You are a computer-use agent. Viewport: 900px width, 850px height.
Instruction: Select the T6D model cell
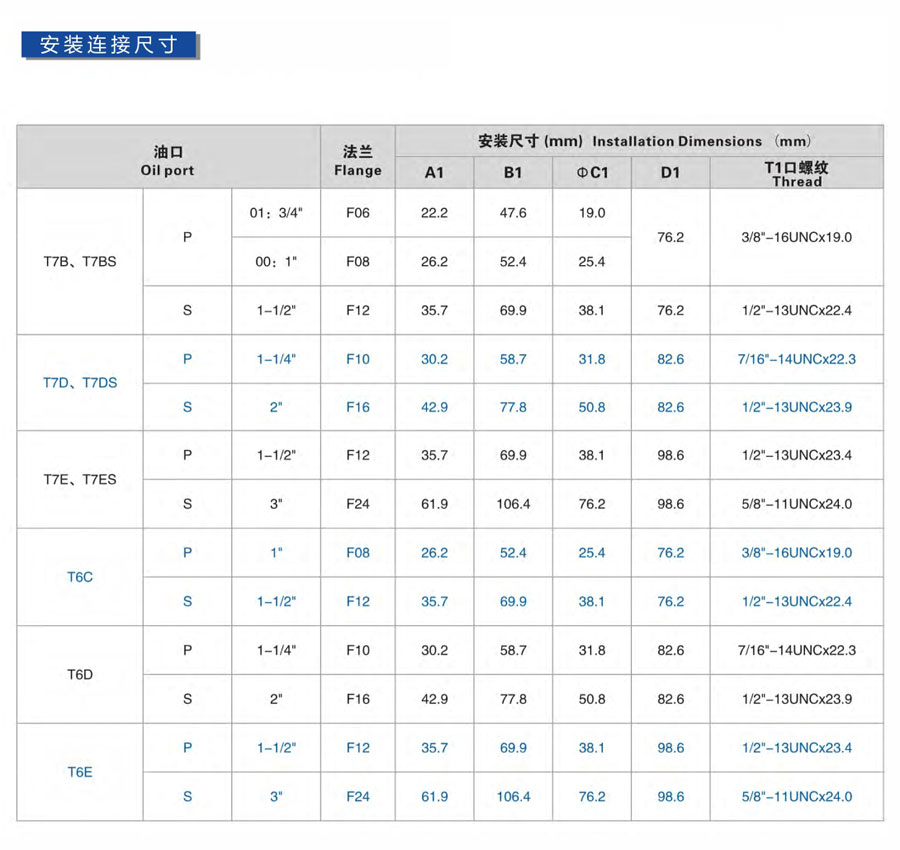pyautogui.click(x=80, y=674)
